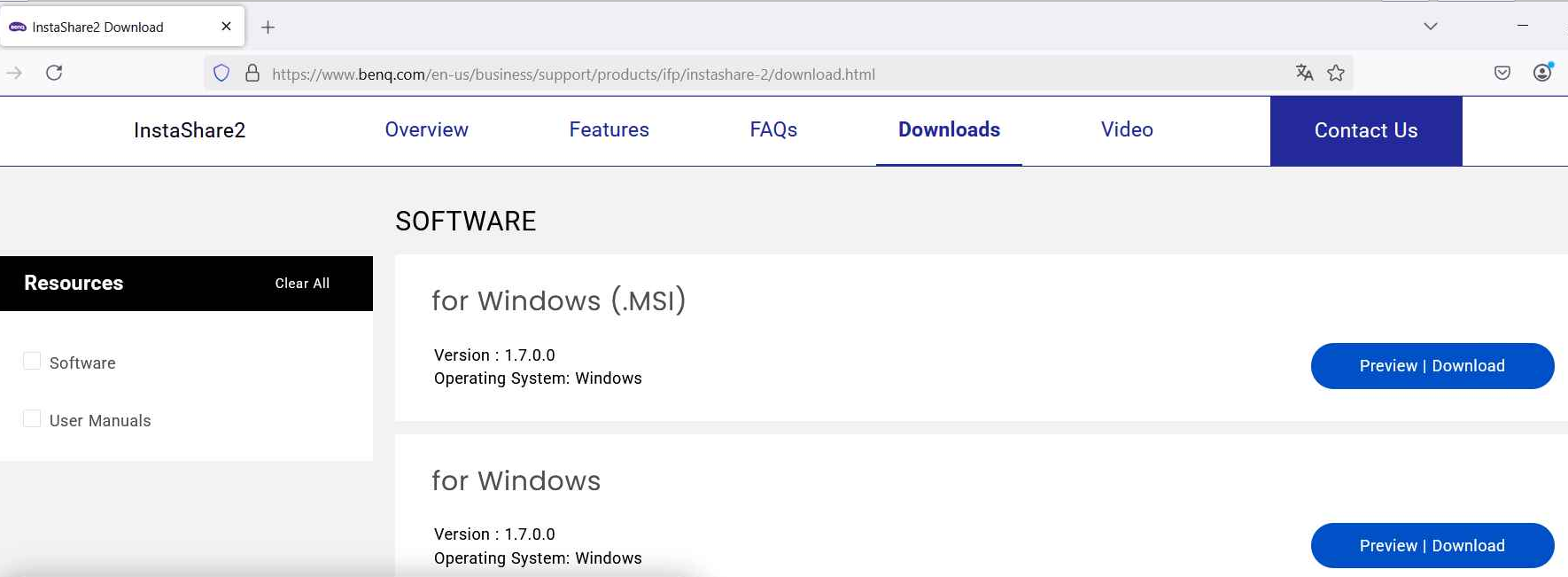Open the Overview section tab
Screen dimensions: 1568x577
(x=426, y=129)
